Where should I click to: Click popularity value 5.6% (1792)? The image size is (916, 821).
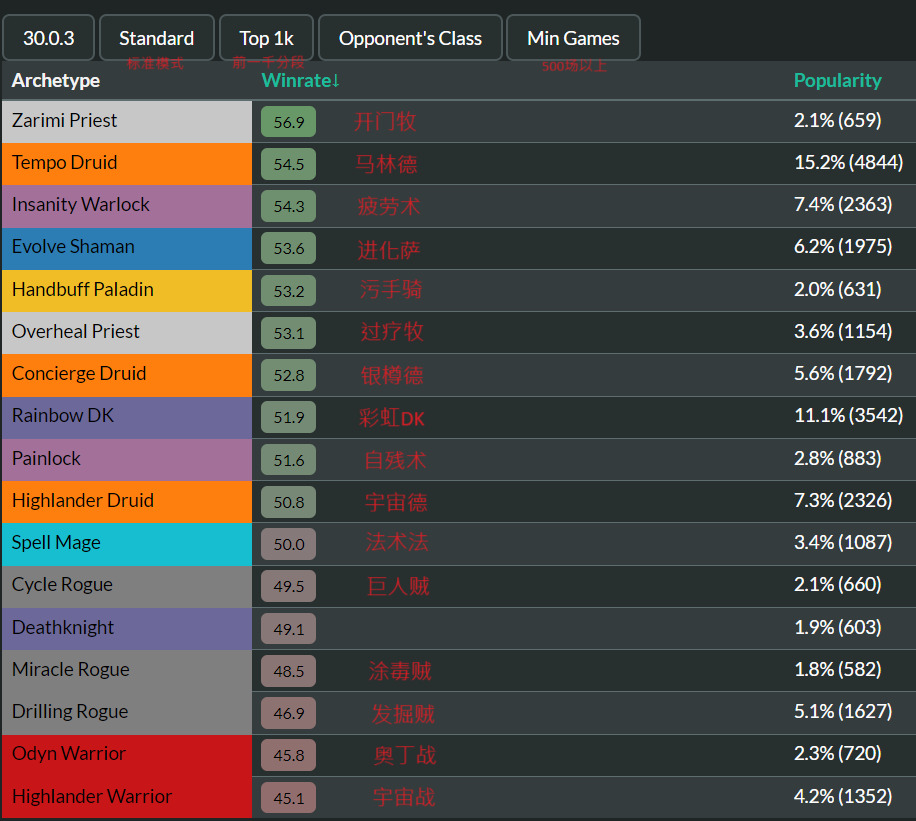842,373
